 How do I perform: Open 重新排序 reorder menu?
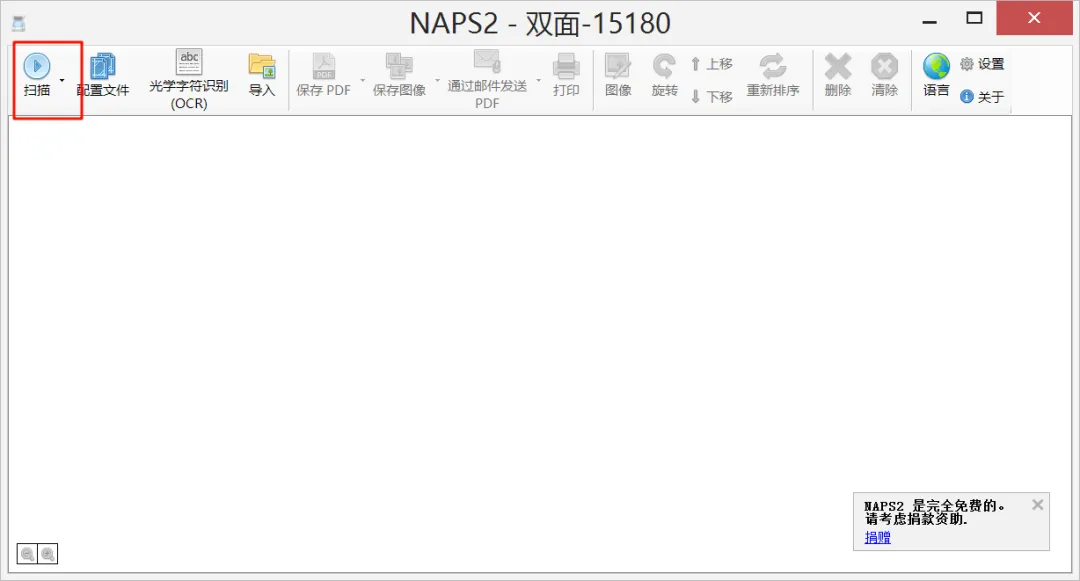(773, 75)
